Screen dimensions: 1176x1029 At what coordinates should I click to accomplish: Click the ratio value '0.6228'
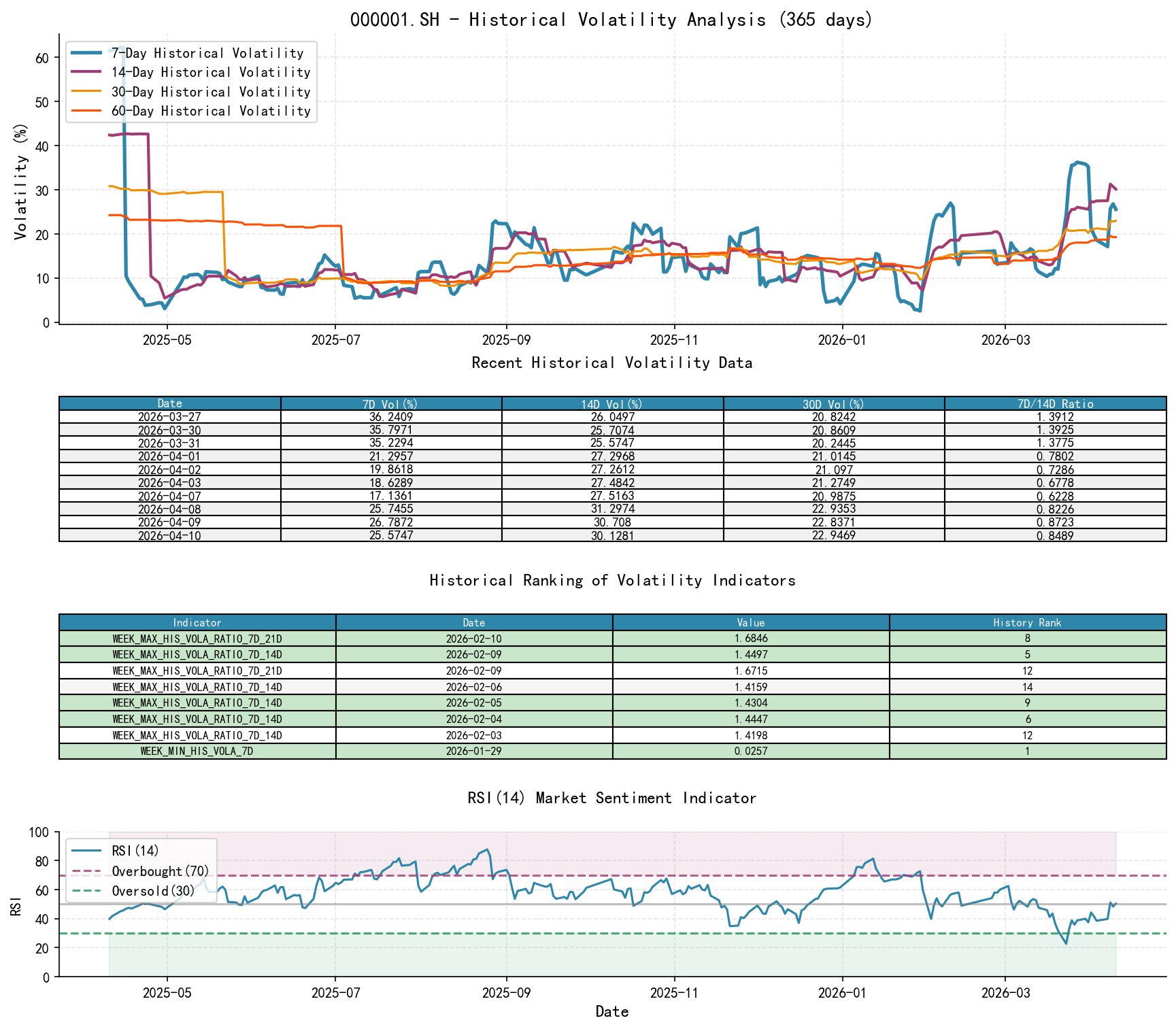click(x=1056, y=496)
